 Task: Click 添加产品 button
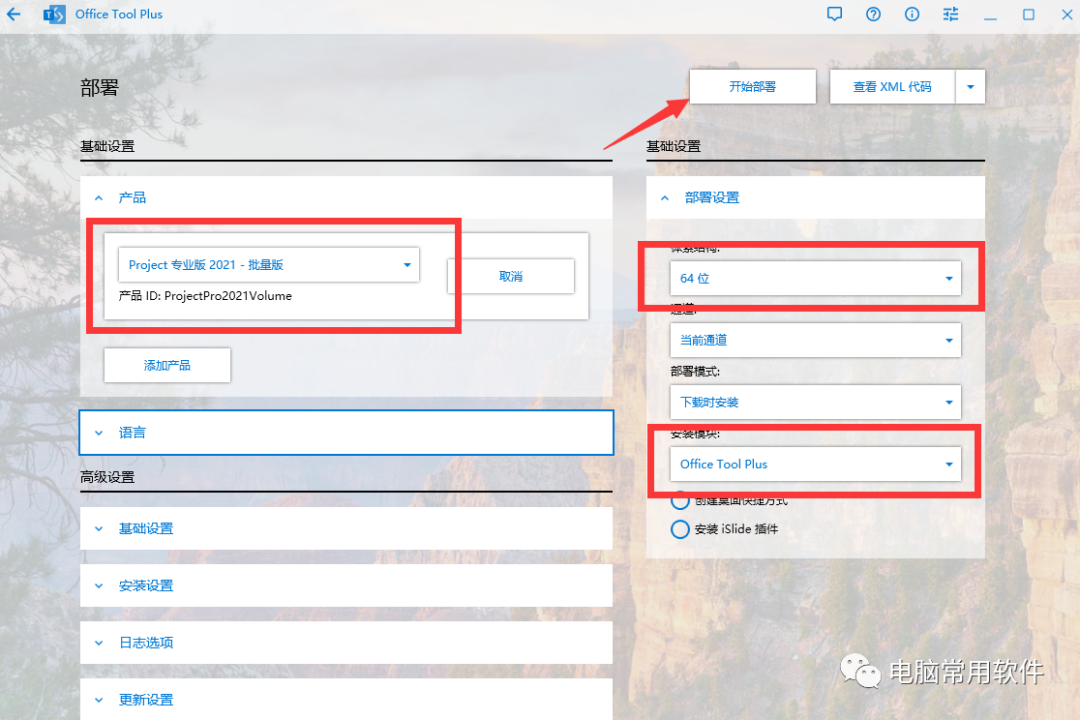(167, 365)
